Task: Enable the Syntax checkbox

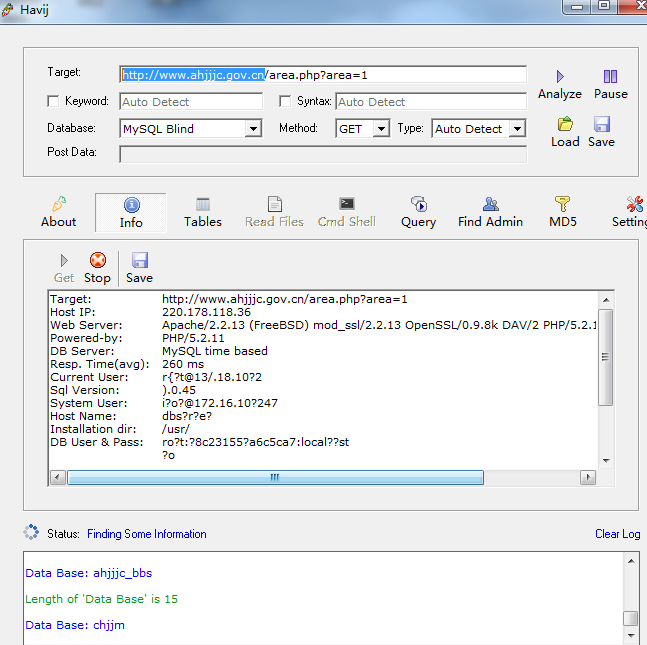Action: click(x=285, y=101)
